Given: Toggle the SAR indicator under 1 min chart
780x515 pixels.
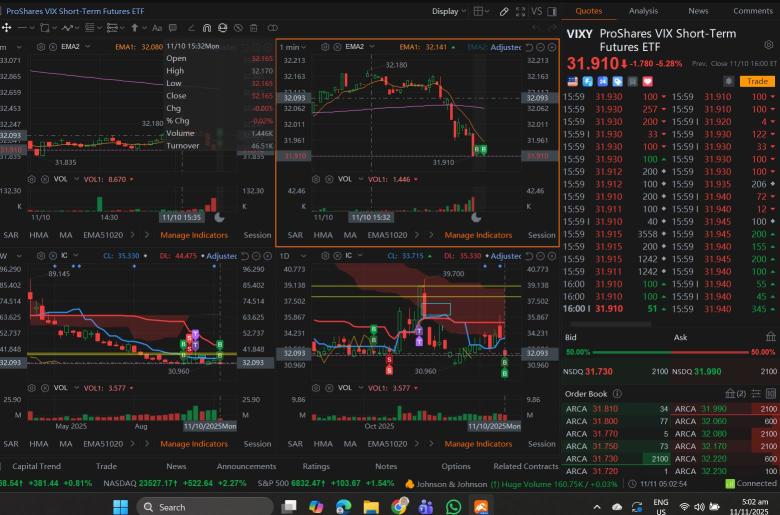Looking at the screenshot, I should (295, 235).
